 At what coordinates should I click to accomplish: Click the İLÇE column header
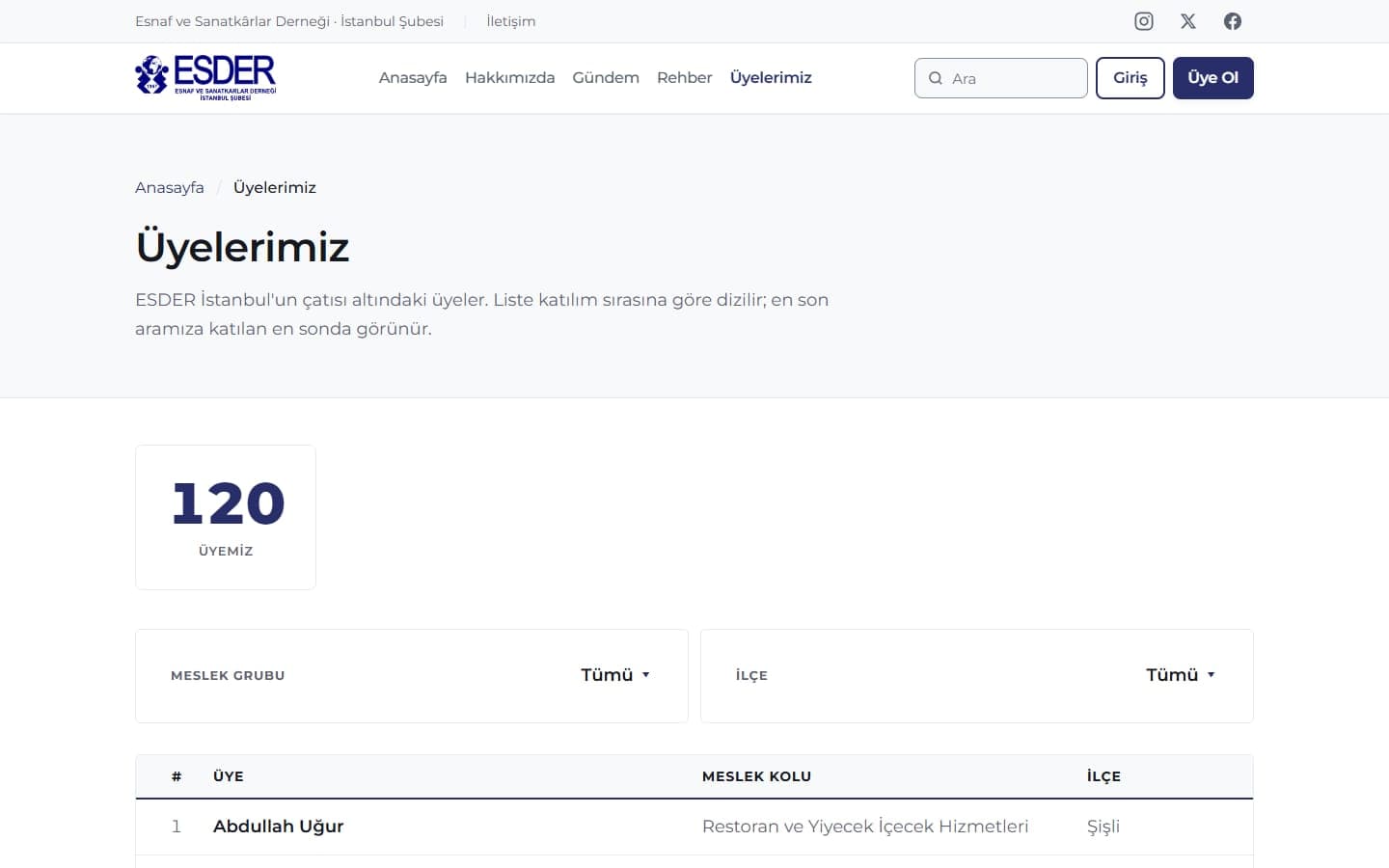pyautogui.click(x=1103, y=776)
